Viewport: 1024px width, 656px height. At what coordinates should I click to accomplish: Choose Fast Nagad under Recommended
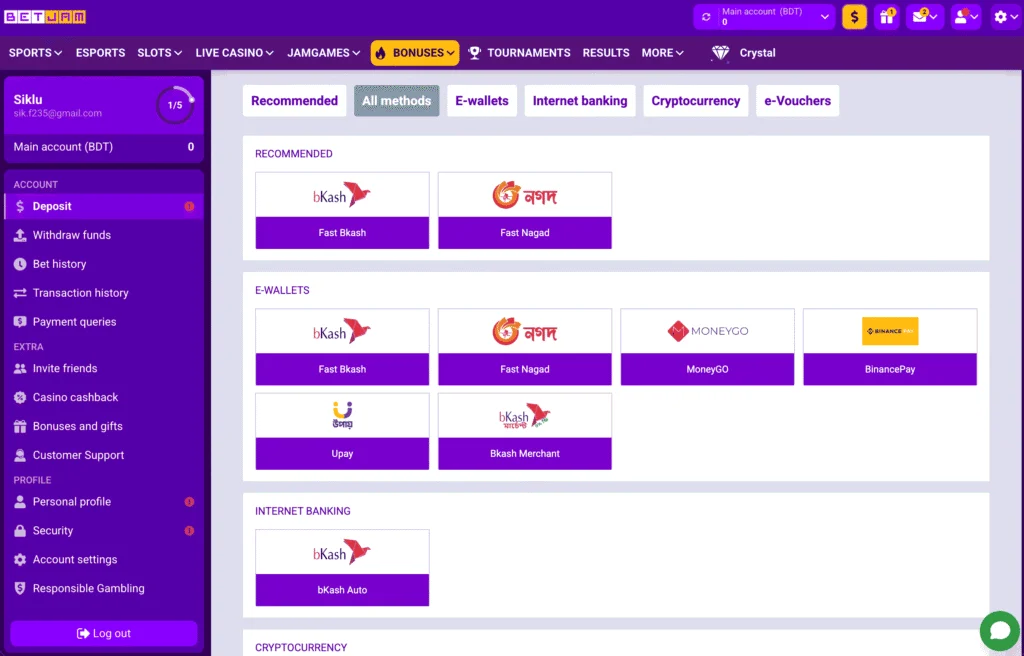[525, 210]
